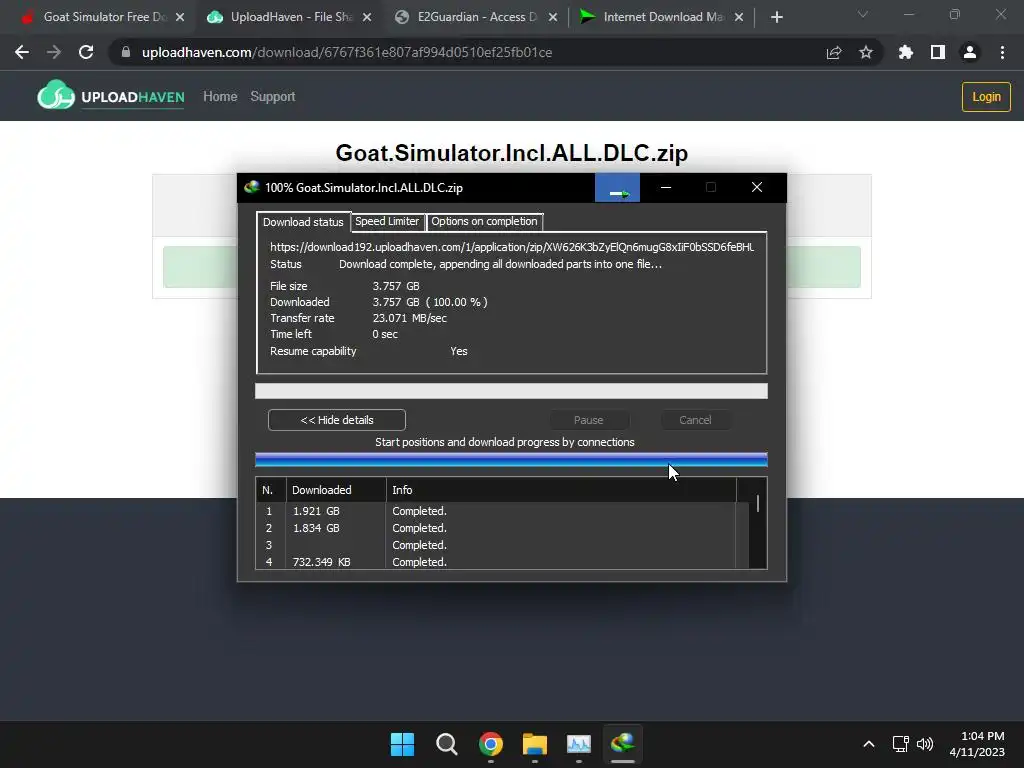This screenshot has width=1024, height=768.
Task: Open Chrome tab search dropdown chevron
Action: (863, 14)
